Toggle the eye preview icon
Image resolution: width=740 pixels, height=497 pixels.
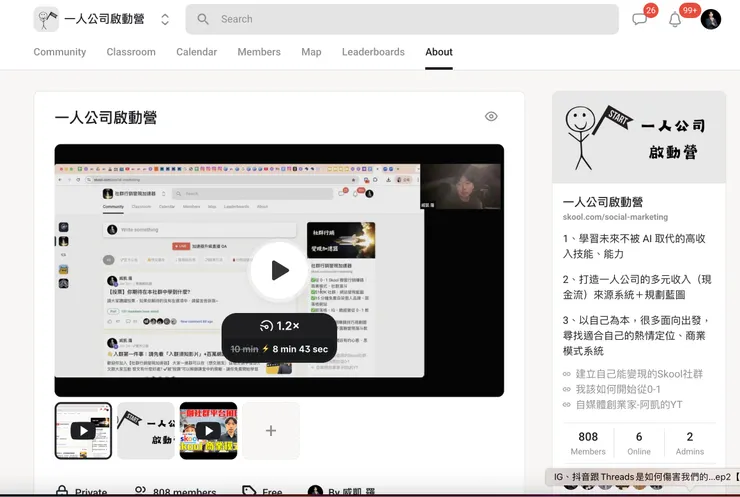(491, 116)
